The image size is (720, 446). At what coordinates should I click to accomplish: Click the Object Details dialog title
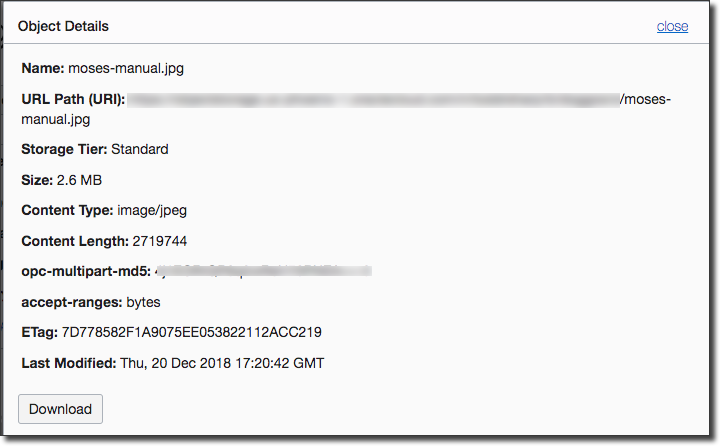coord(64,26)
